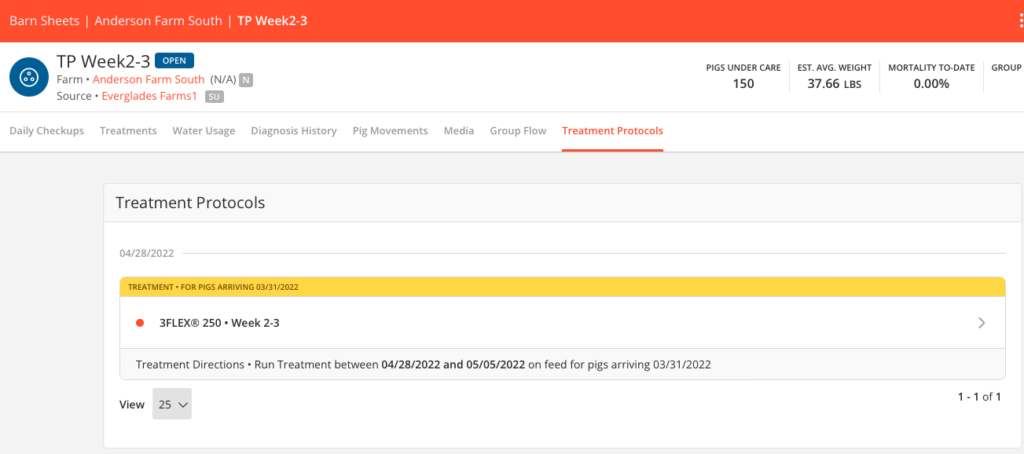Viewport: 1024px width, 454px height.
Task: Click the GROUP stat label at far right
Action: tap(1006, 68)
